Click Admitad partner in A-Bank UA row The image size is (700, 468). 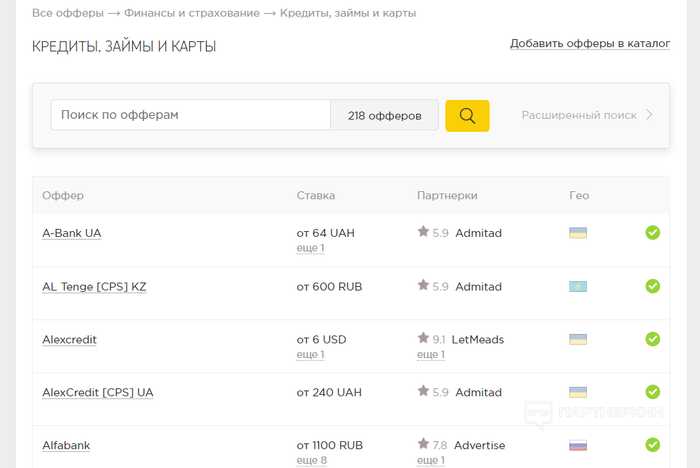pyautogui.click(x=479, y=233)
